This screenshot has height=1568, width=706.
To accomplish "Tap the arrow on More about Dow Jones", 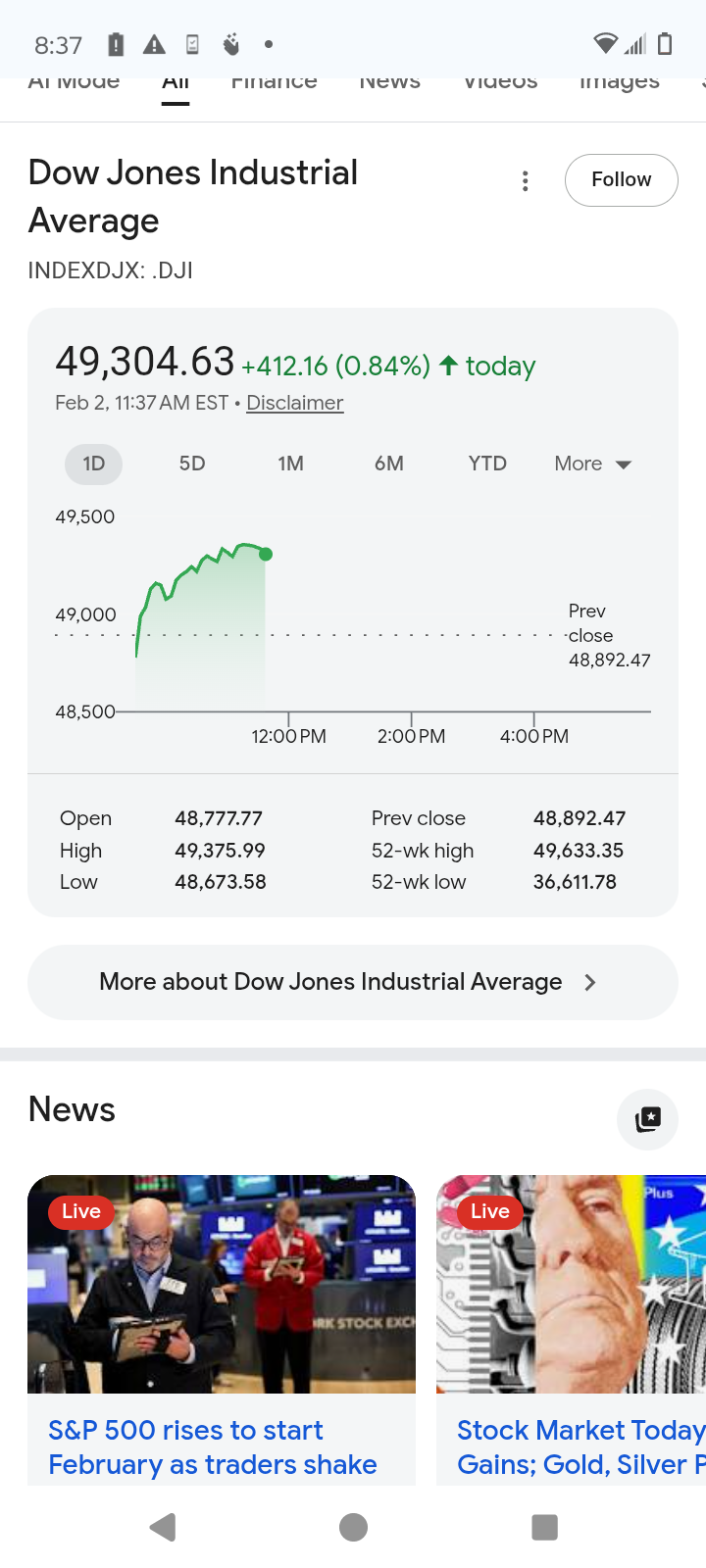I will (590, 982).
